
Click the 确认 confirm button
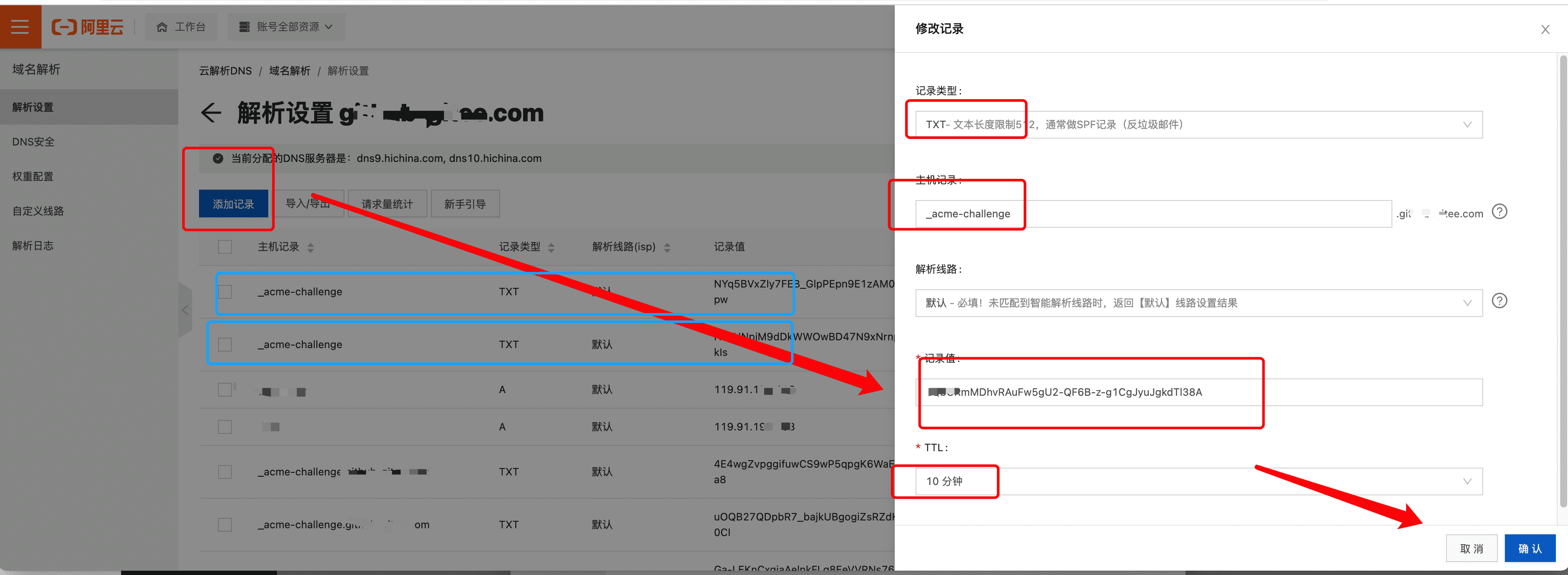click(x=1529, y=548)
